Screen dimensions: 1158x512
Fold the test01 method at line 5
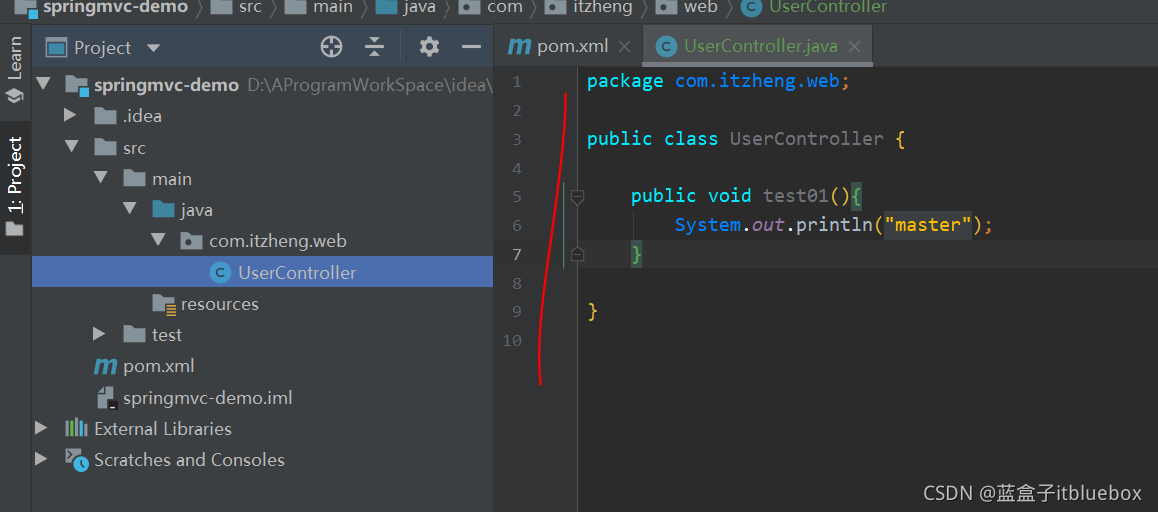pyautogui.click(x=578, y=197)
